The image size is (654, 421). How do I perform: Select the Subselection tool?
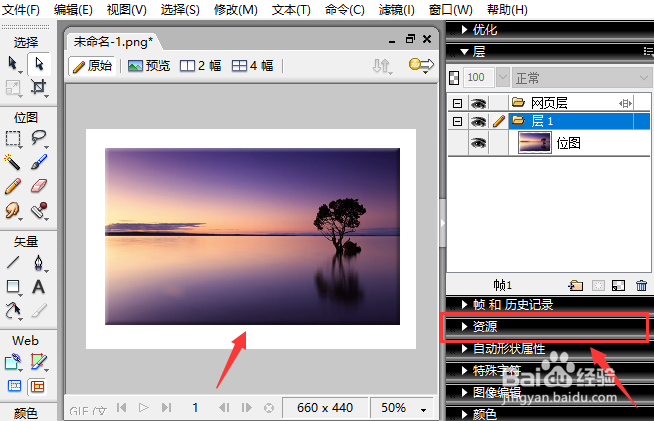click(39, 64)
